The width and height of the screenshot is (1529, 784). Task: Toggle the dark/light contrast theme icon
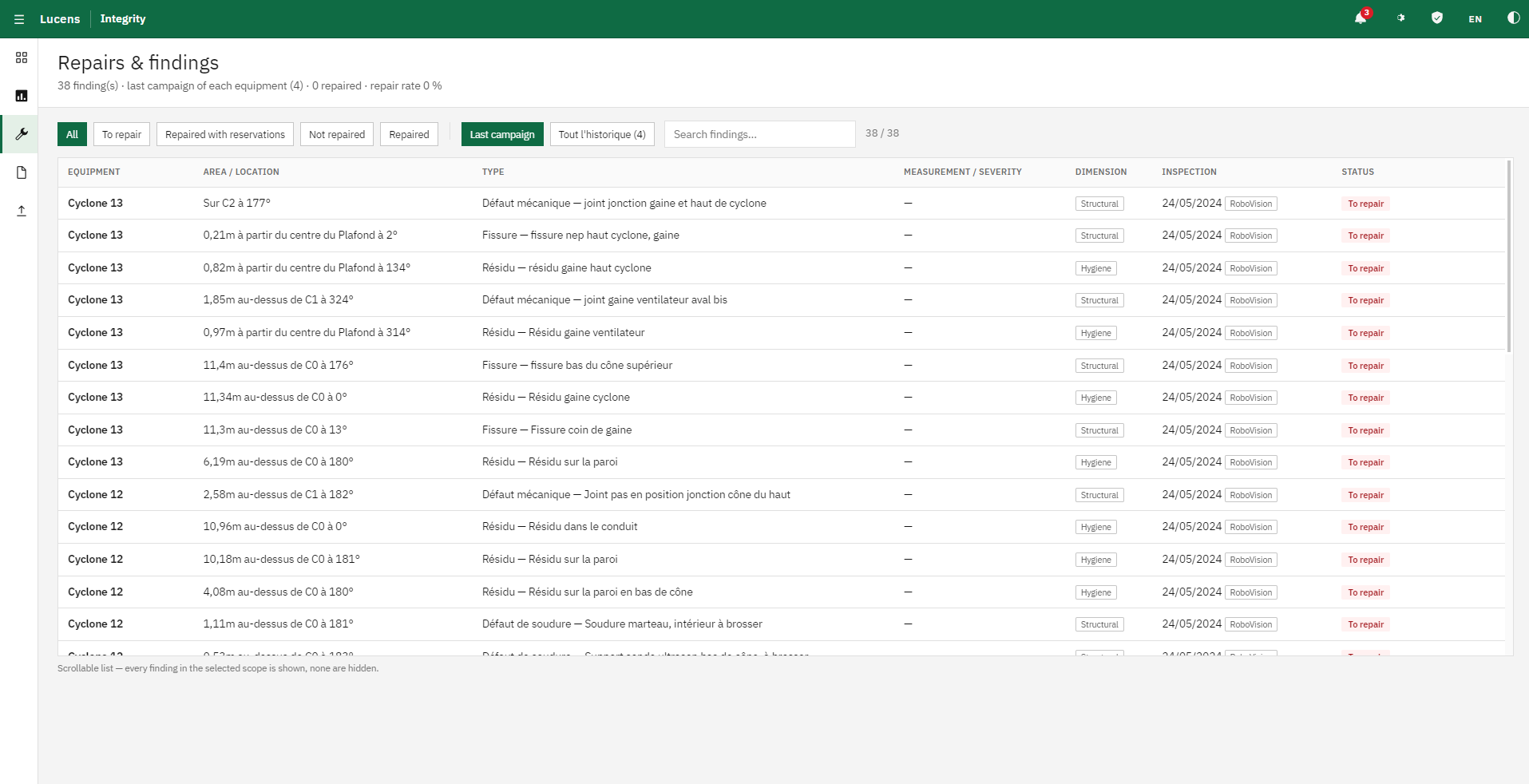pos(1513,18)
